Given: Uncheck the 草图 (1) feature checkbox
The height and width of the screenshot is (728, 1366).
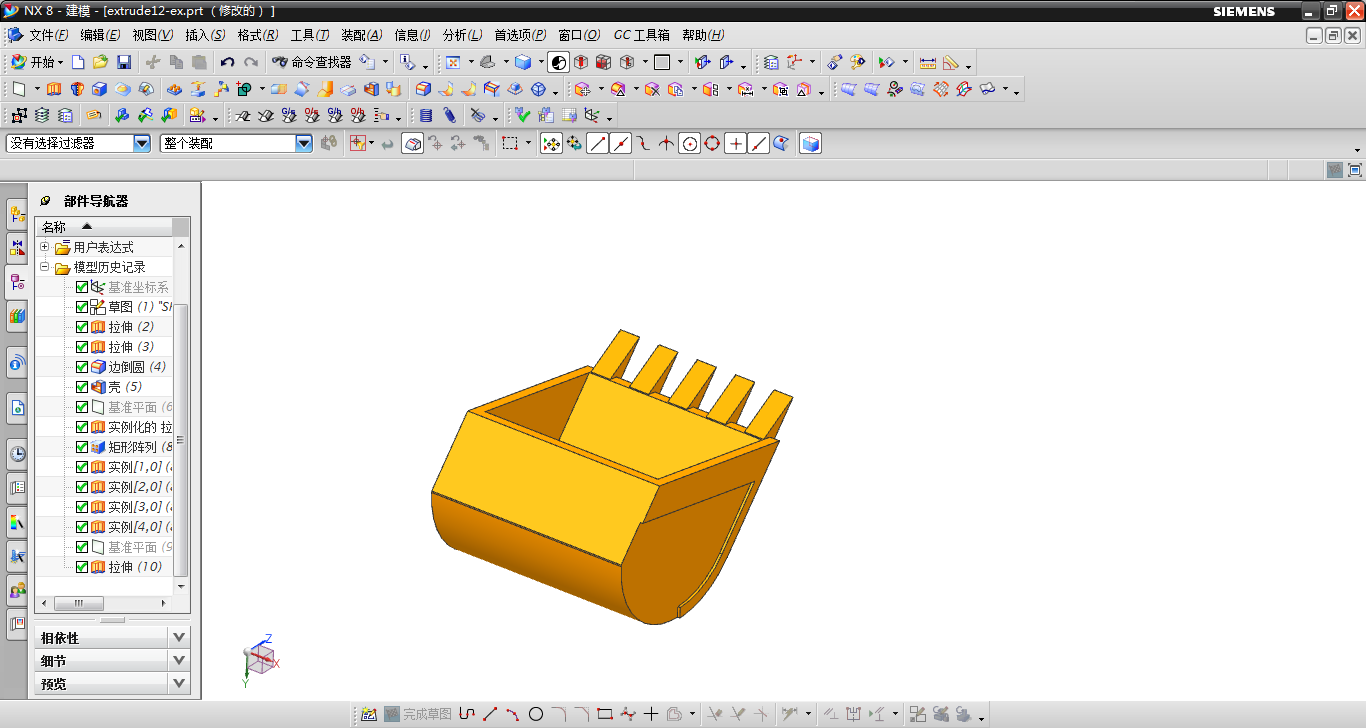Looking at the screenshot, I should click(82, 307).
